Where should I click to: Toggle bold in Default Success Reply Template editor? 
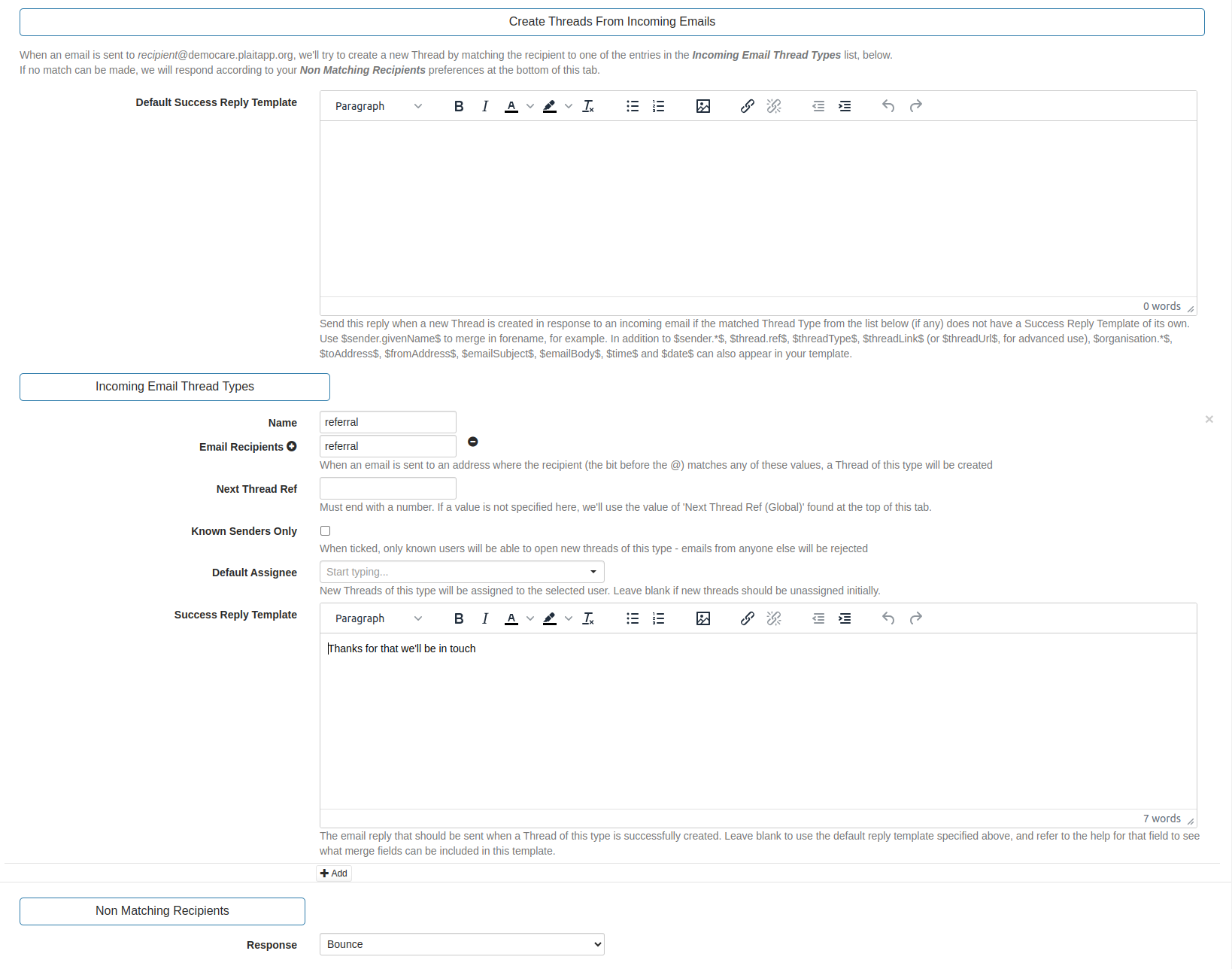click(x=459, y=106)
